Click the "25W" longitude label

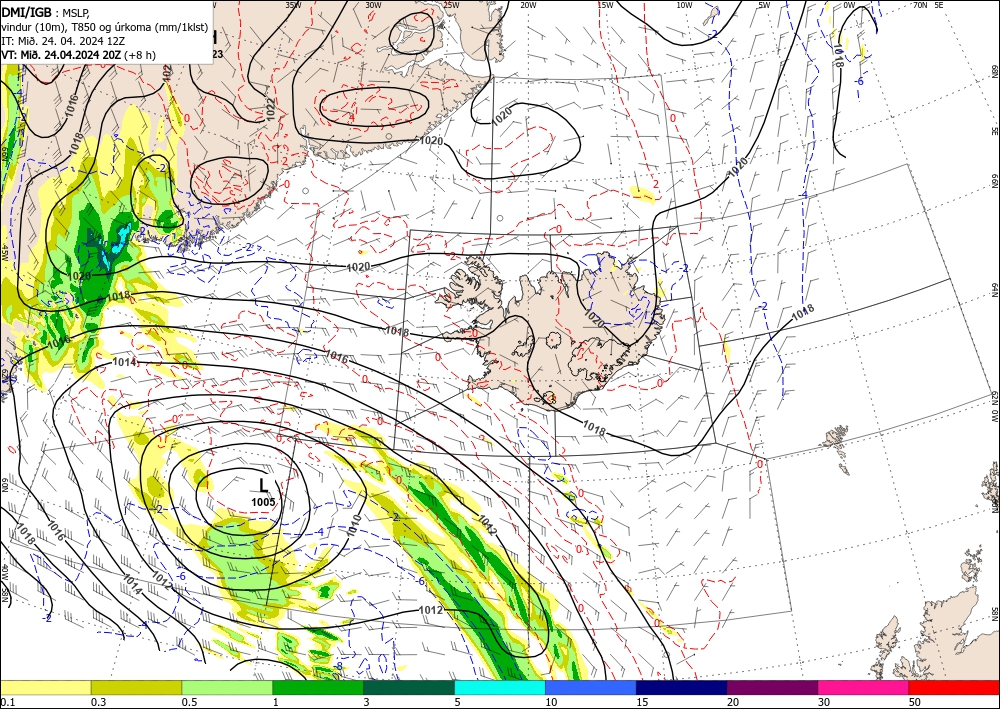451,5
